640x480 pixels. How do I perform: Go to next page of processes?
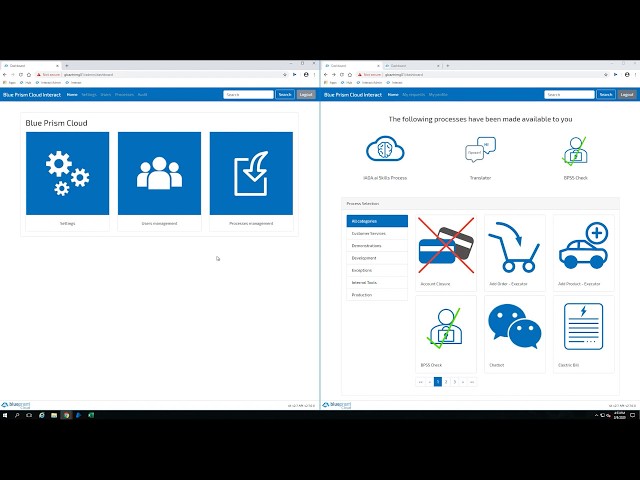click(463, 382)
